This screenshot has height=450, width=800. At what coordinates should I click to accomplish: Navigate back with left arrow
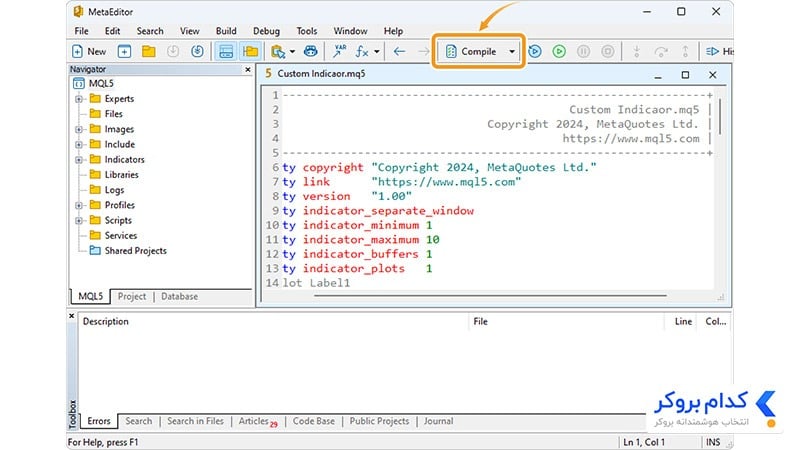tap(399, 52)
